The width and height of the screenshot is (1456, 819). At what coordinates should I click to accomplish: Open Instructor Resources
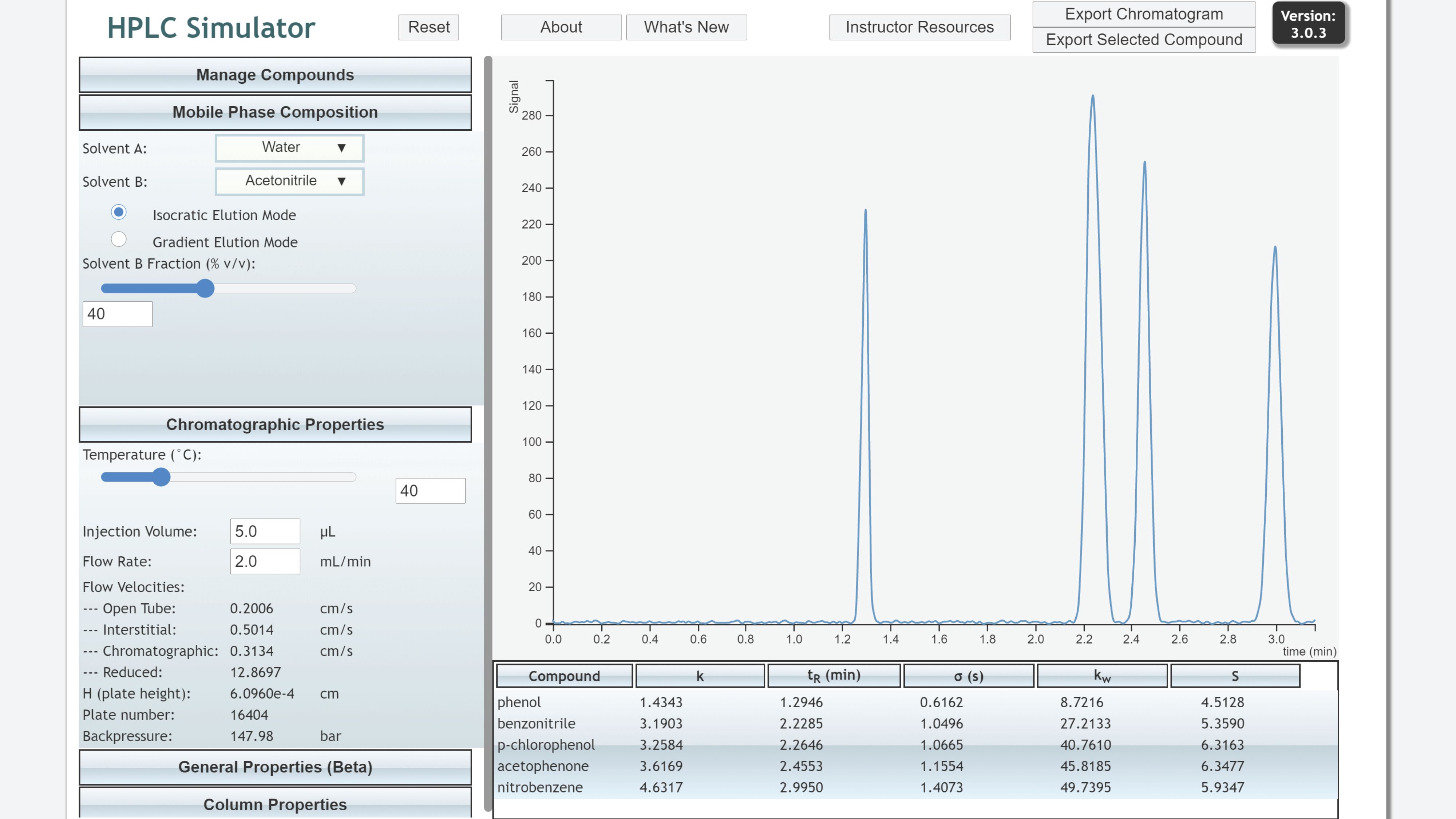tap(919, 27)
